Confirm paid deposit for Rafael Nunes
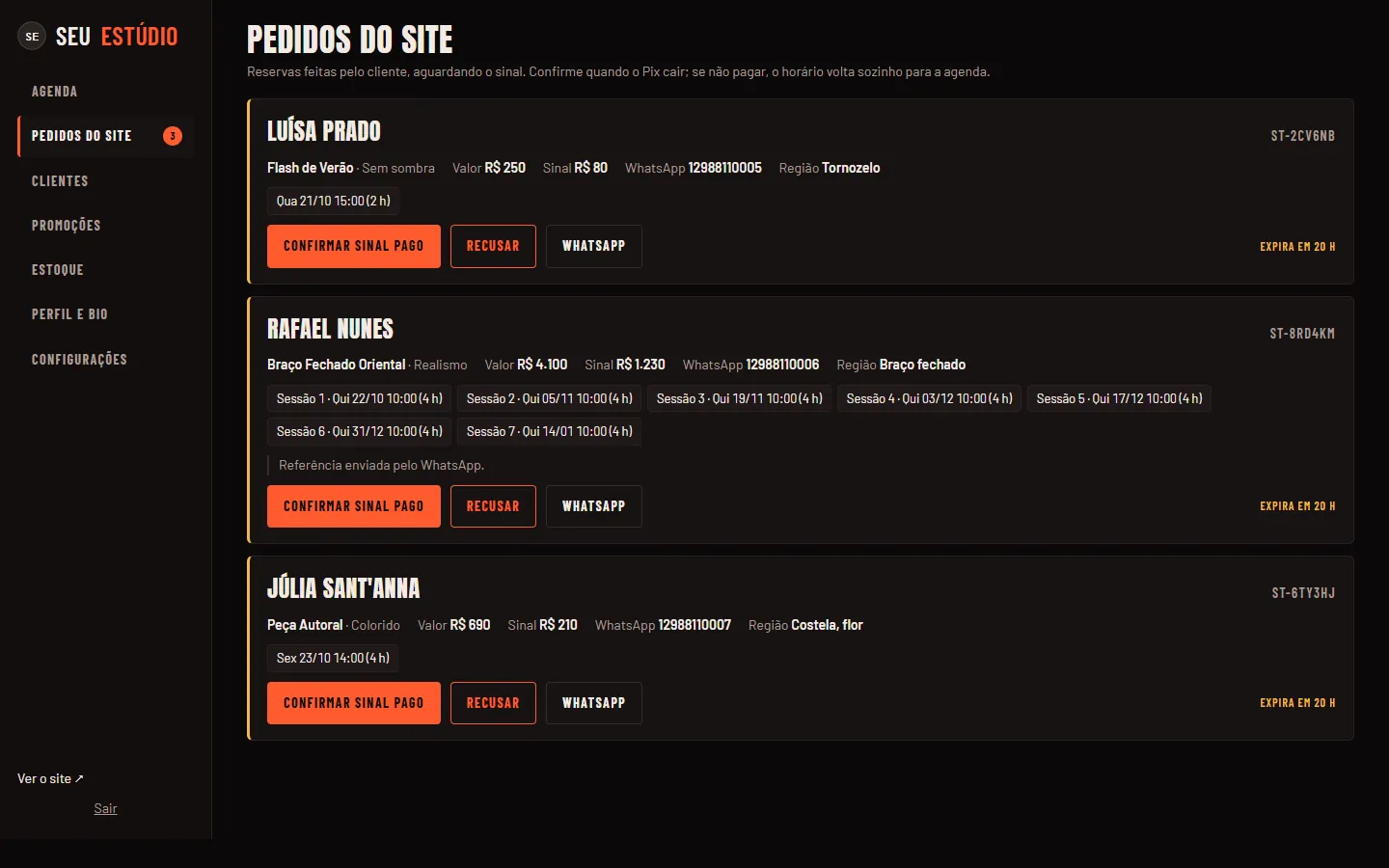 coord(354,506)
